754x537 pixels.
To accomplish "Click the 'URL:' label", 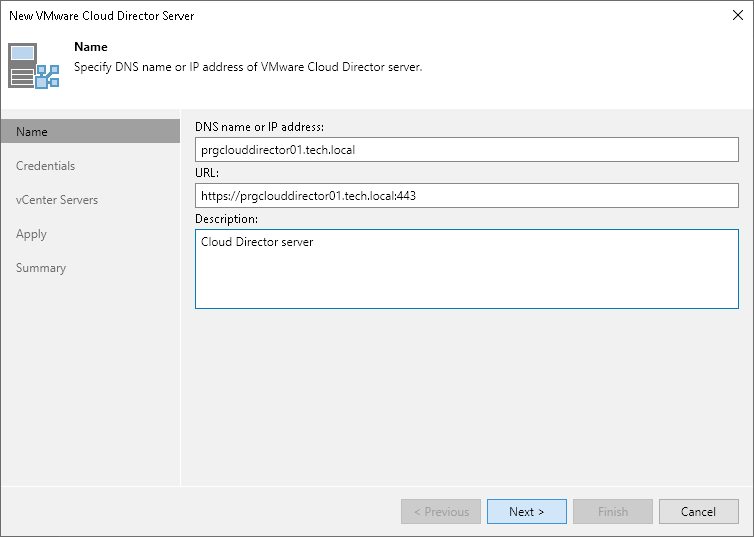I will (x=207, y=173).
